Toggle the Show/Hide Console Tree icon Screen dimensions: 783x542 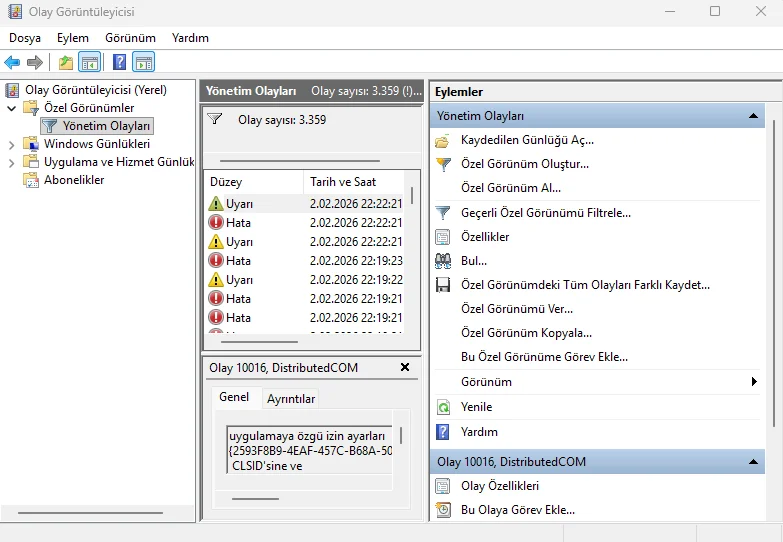tap(90, 63)
